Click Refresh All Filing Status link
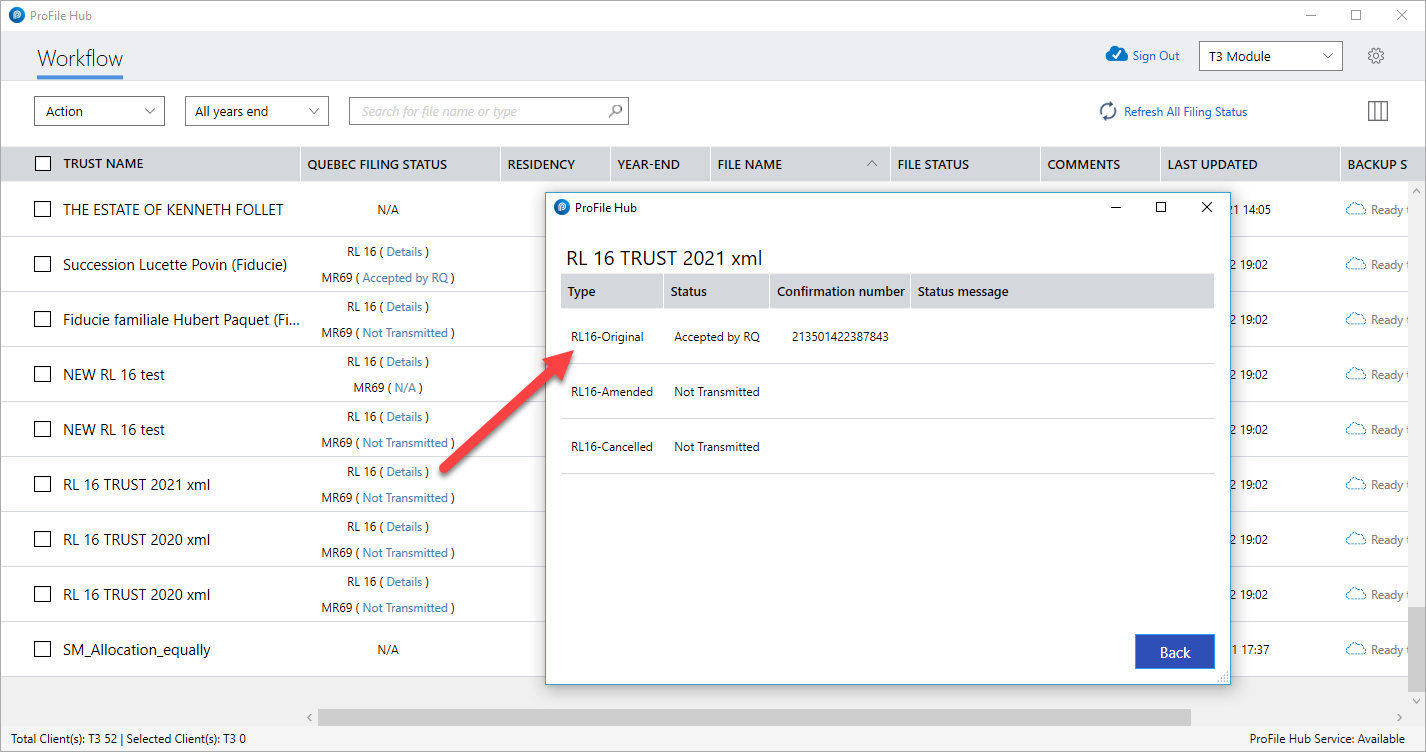The height and width of the screenshot is (752, 1426). [1185, 112]
